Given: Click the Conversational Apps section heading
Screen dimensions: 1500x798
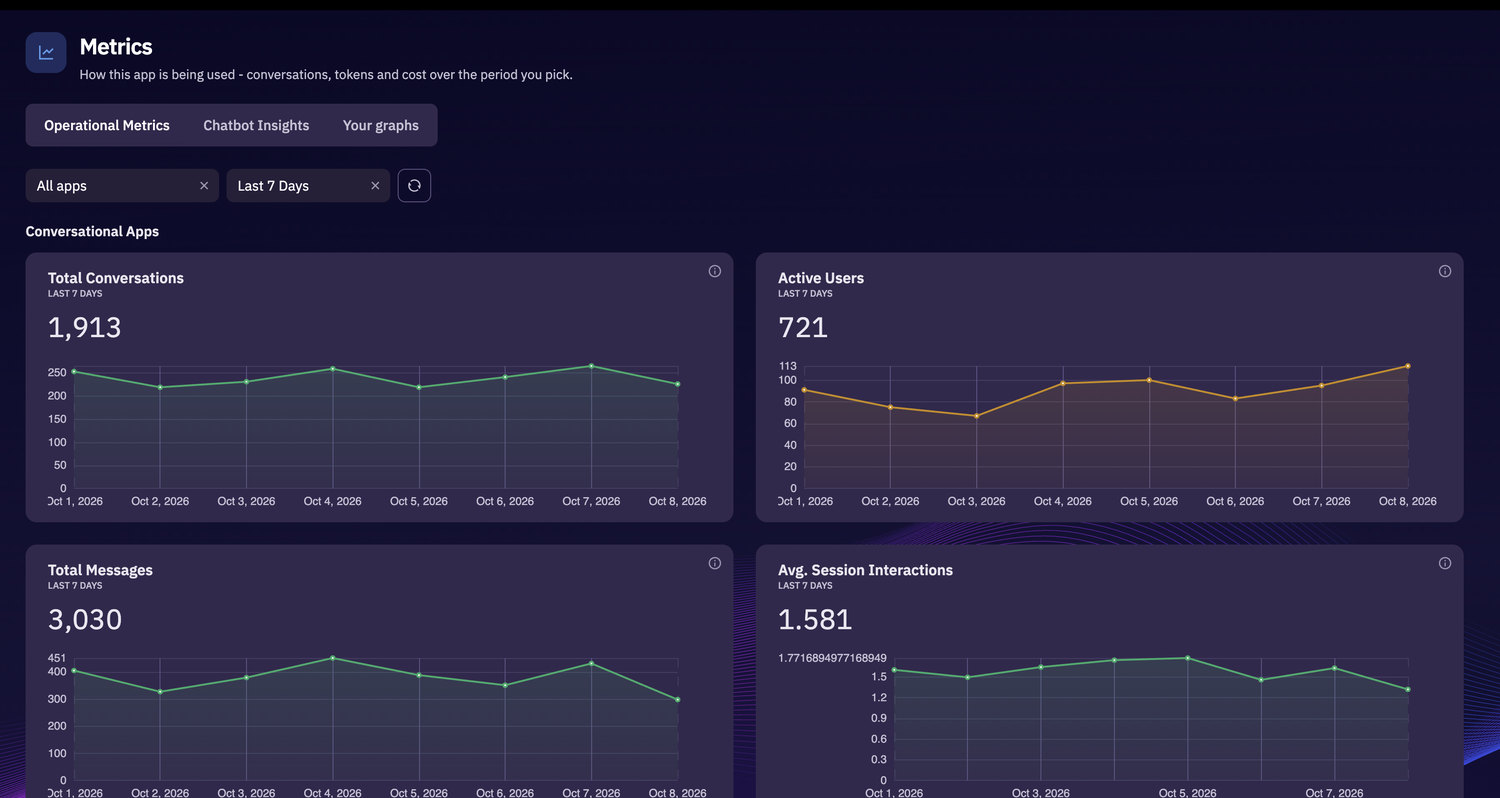Looking at the screenshot, I should coord(92,231).
